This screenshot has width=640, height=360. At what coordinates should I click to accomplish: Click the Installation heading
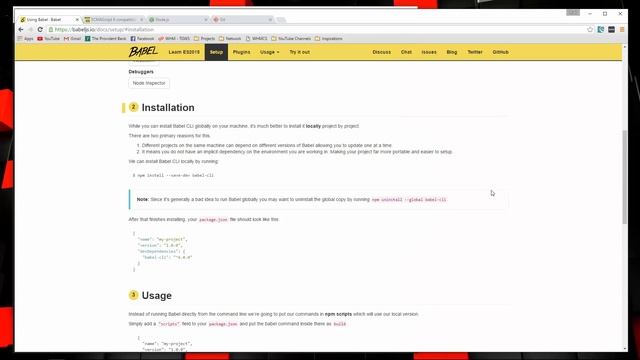(168, 108)
